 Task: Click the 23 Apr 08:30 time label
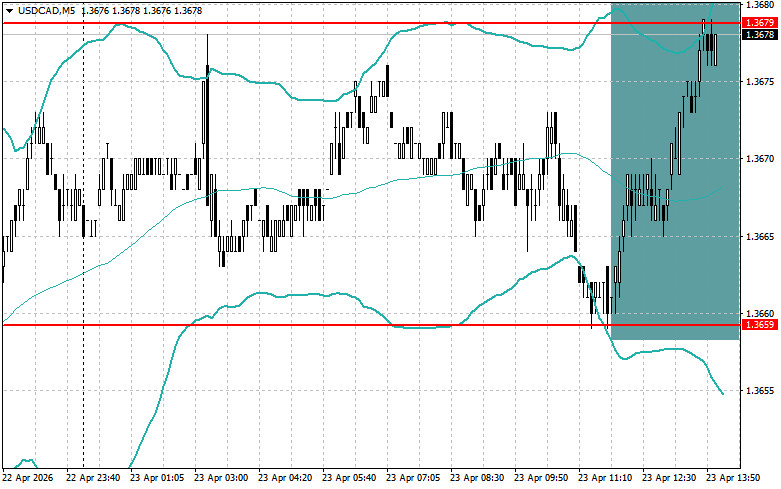pyautogui.click(x=477, y=478)
